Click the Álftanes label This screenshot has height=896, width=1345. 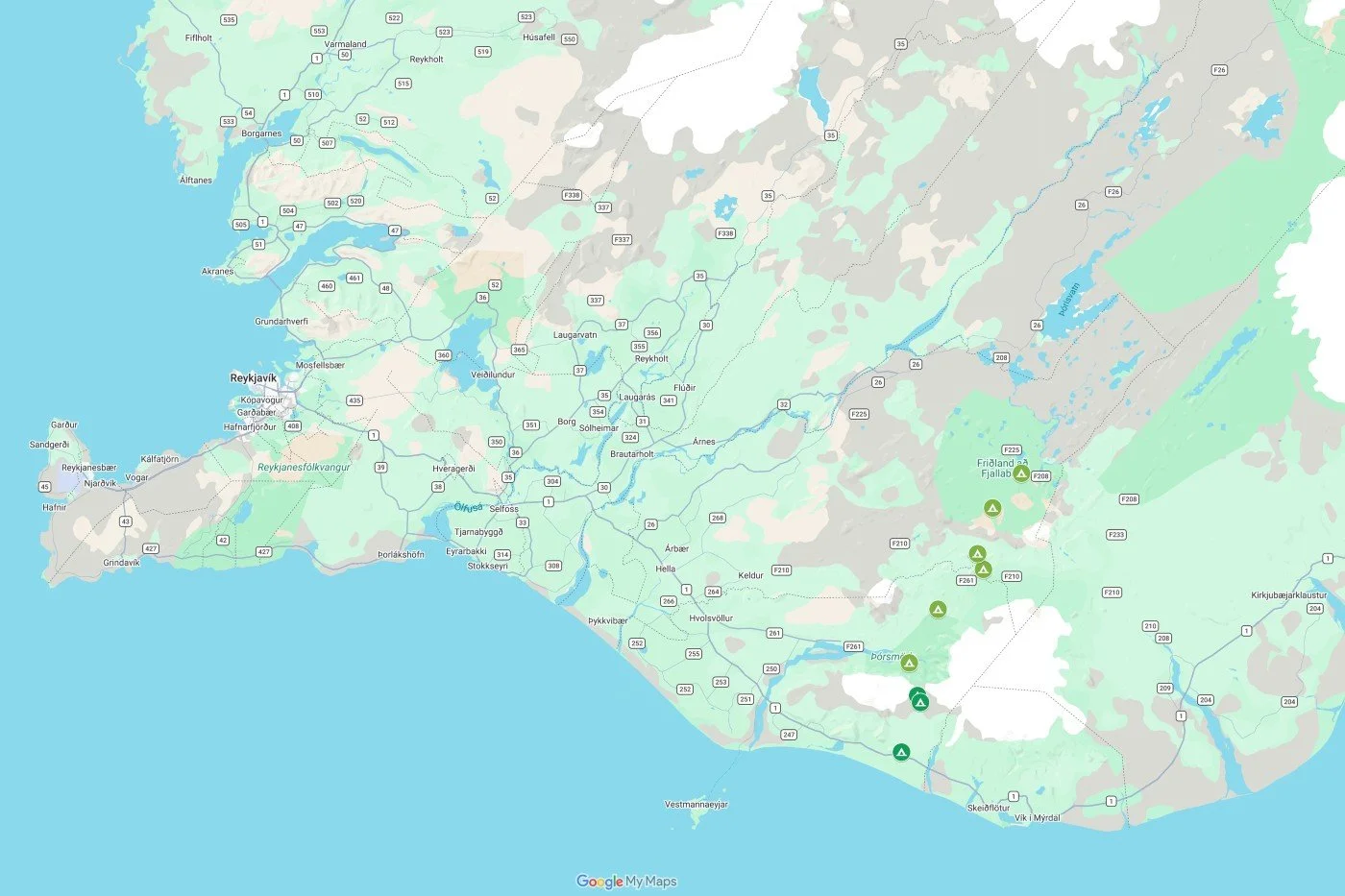(196, 181)
